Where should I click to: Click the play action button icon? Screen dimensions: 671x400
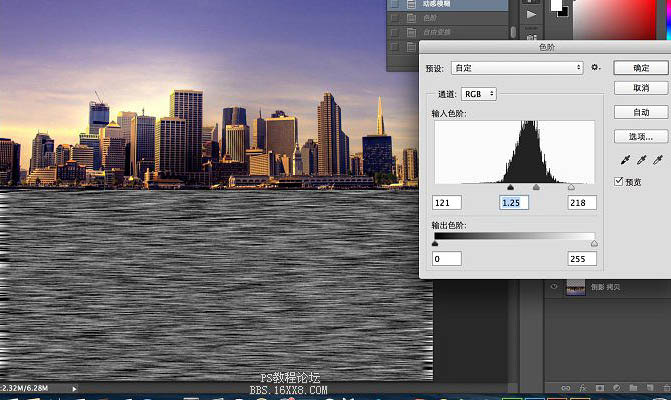[x=530, y=15]
